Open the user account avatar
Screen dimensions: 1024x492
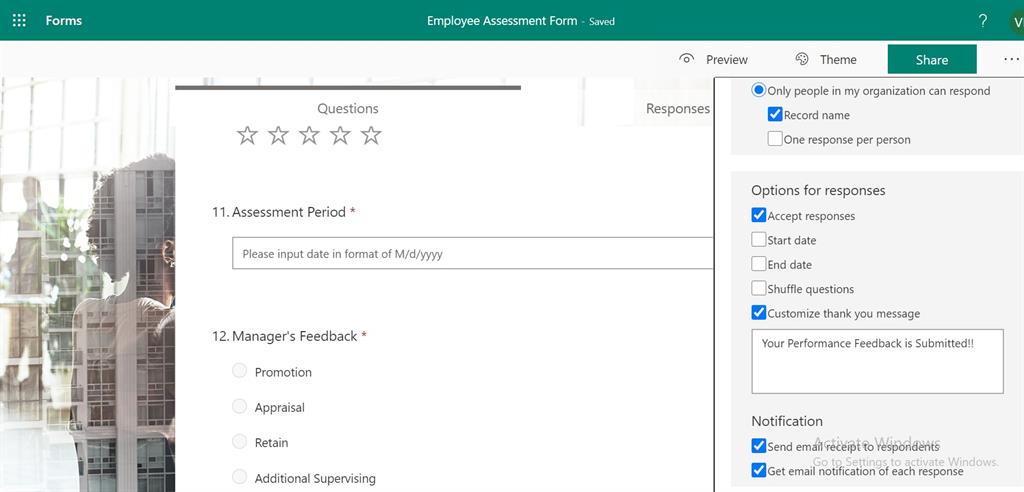1015,21
